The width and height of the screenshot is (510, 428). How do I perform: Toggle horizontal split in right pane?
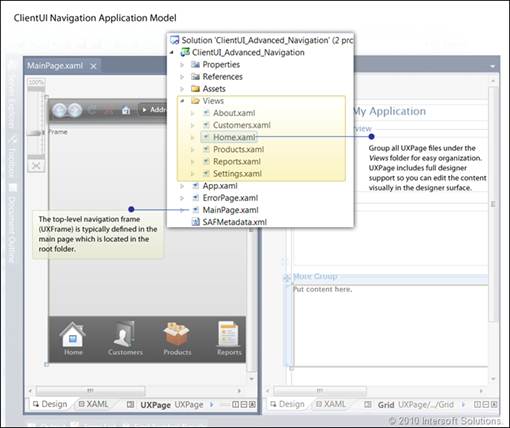click(486, 405)
